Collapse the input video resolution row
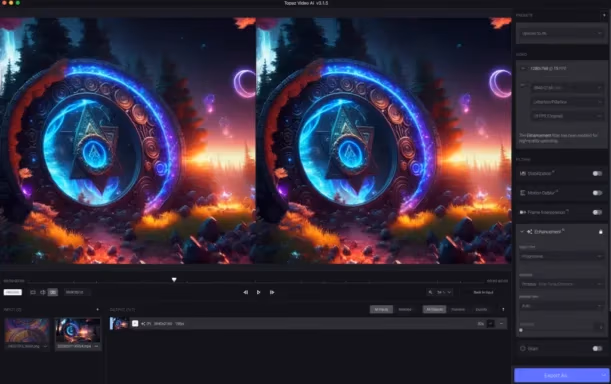The width and height of the screenshot is (611, 384). point(523,68)
